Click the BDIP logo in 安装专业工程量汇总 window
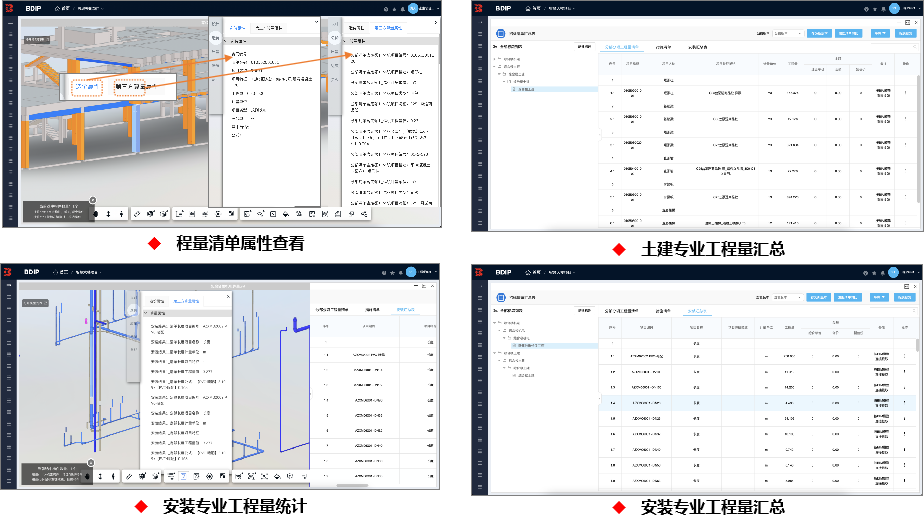The width and height of the screenshot is (924, 521). tap(480, 271)
